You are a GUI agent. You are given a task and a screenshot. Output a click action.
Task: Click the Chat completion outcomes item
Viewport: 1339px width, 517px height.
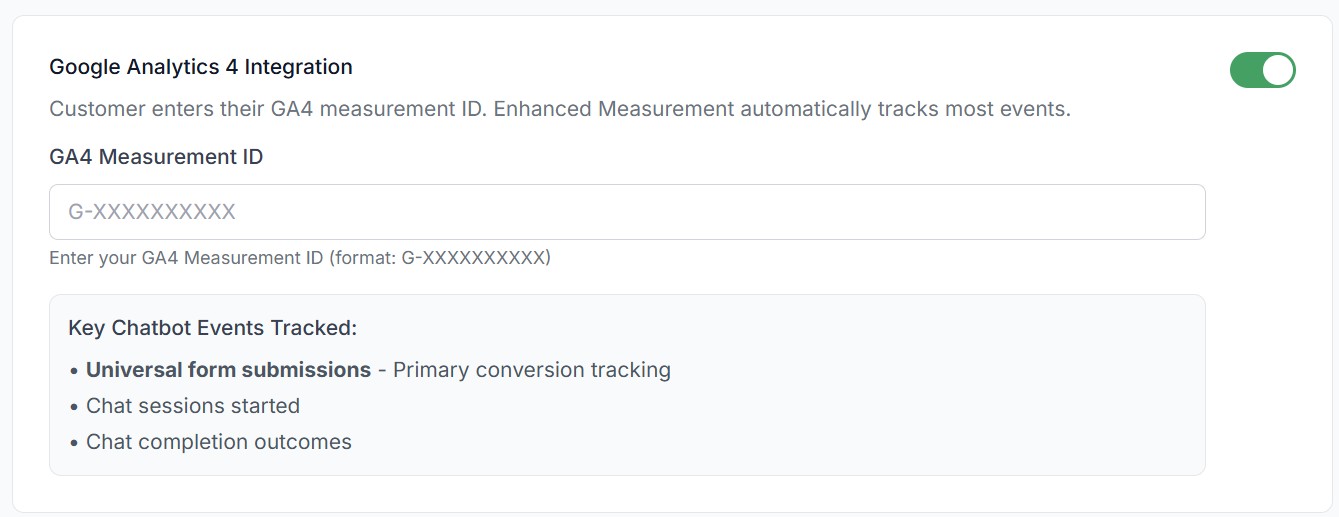point(219,442)
